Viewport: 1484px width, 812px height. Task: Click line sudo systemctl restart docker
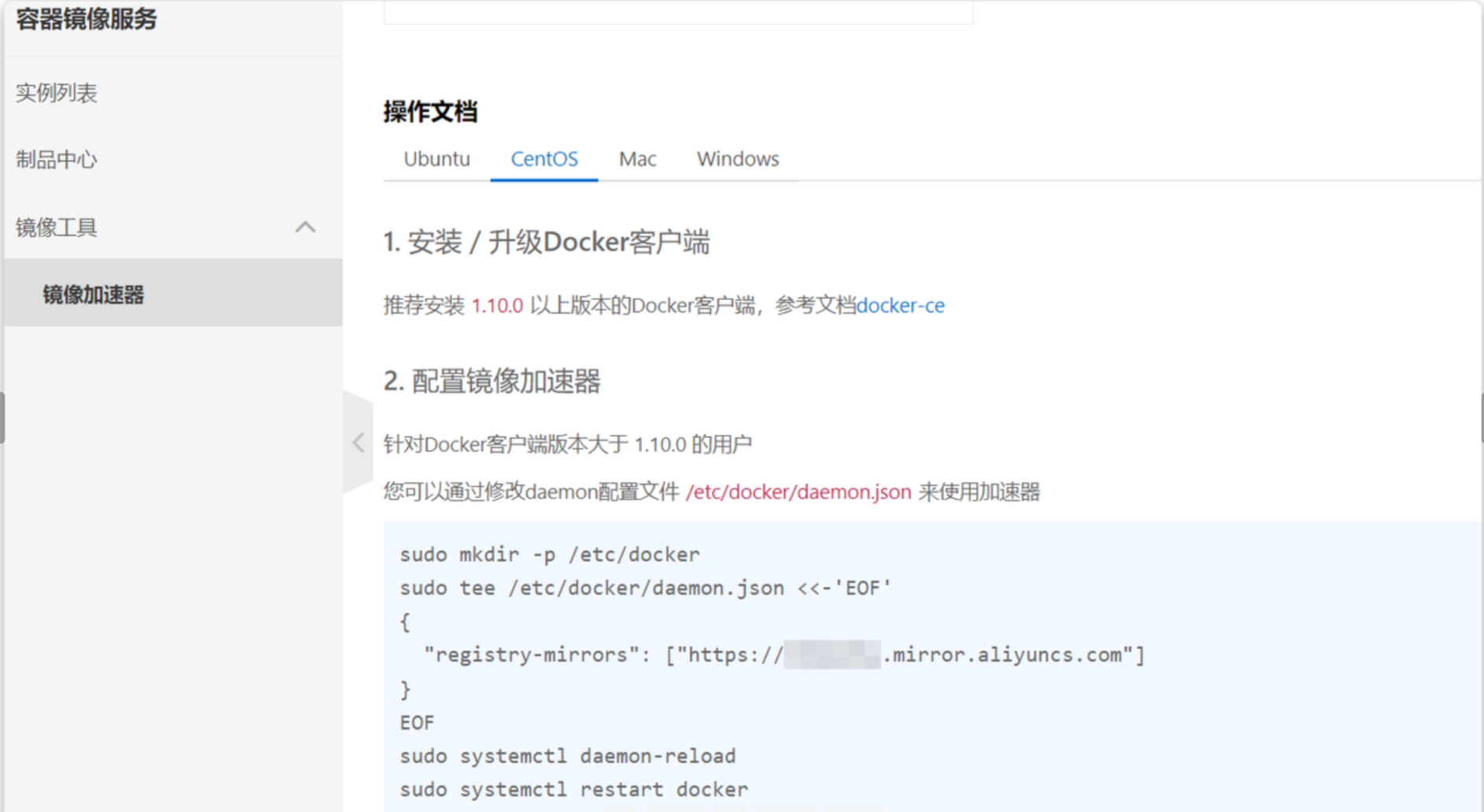click(x=574, y=789)
